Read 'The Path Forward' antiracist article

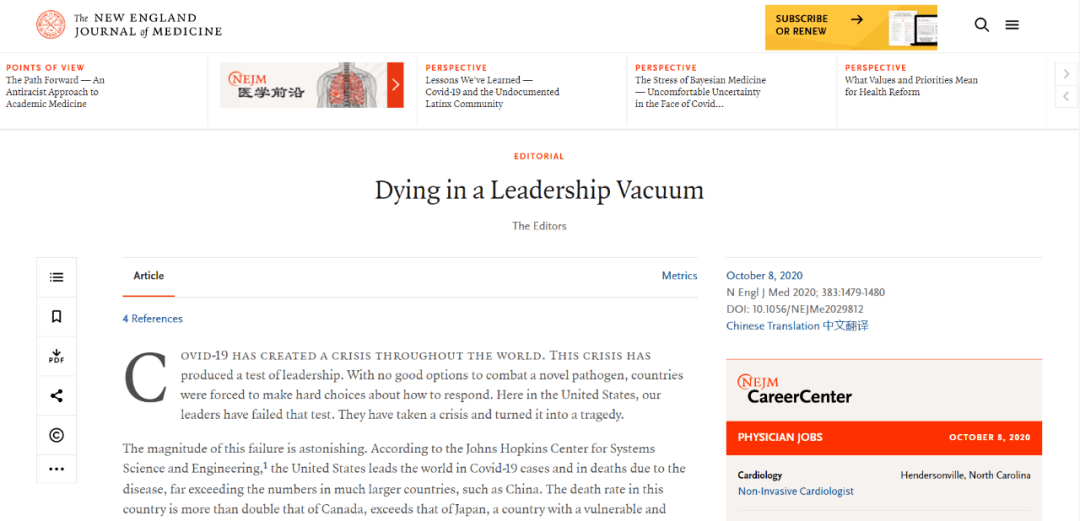pos(55,92)
